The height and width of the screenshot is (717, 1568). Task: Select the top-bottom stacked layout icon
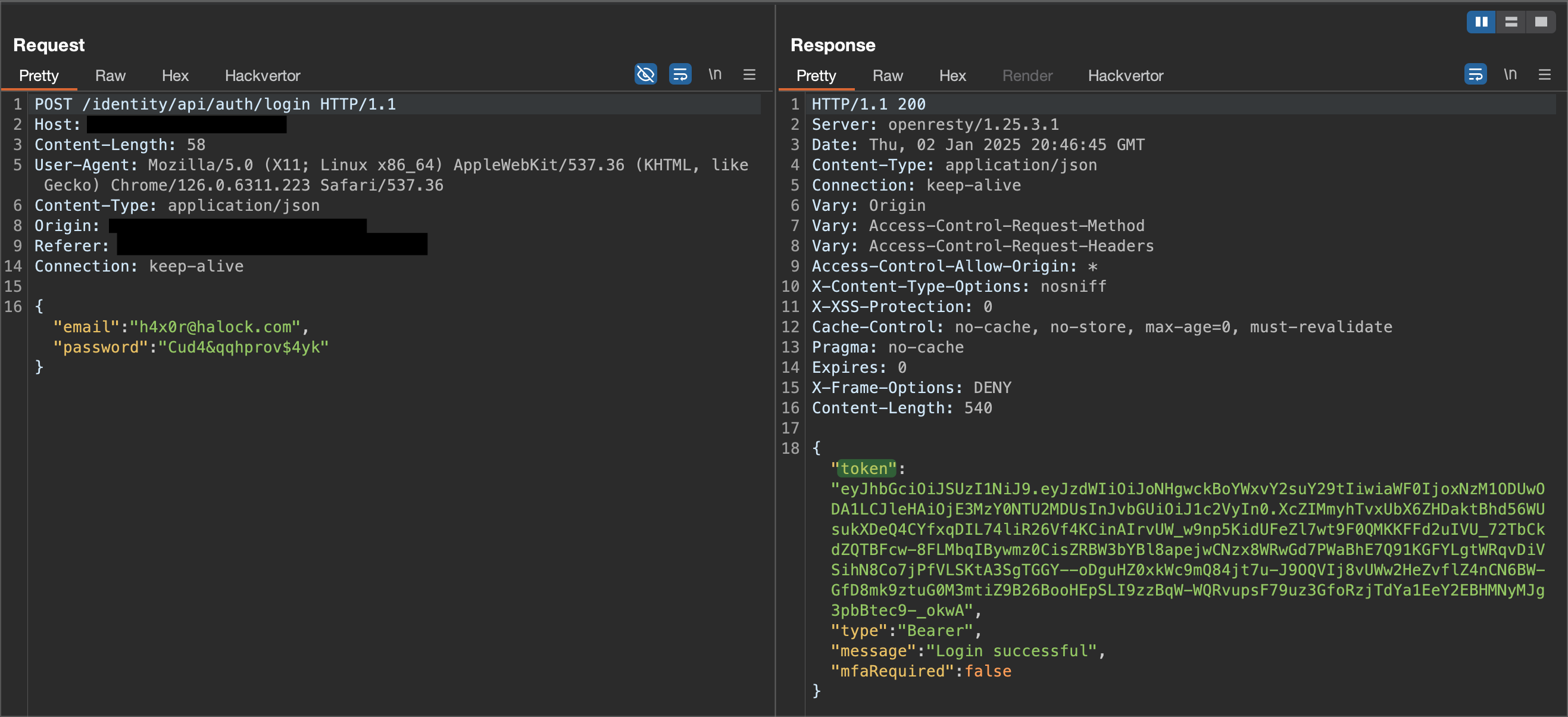point(1511,22)
